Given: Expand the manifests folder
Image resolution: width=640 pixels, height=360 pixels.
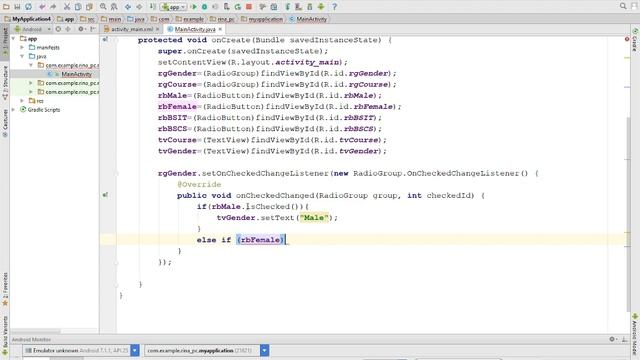Looking at the screenshot, I should coord(22,47).
